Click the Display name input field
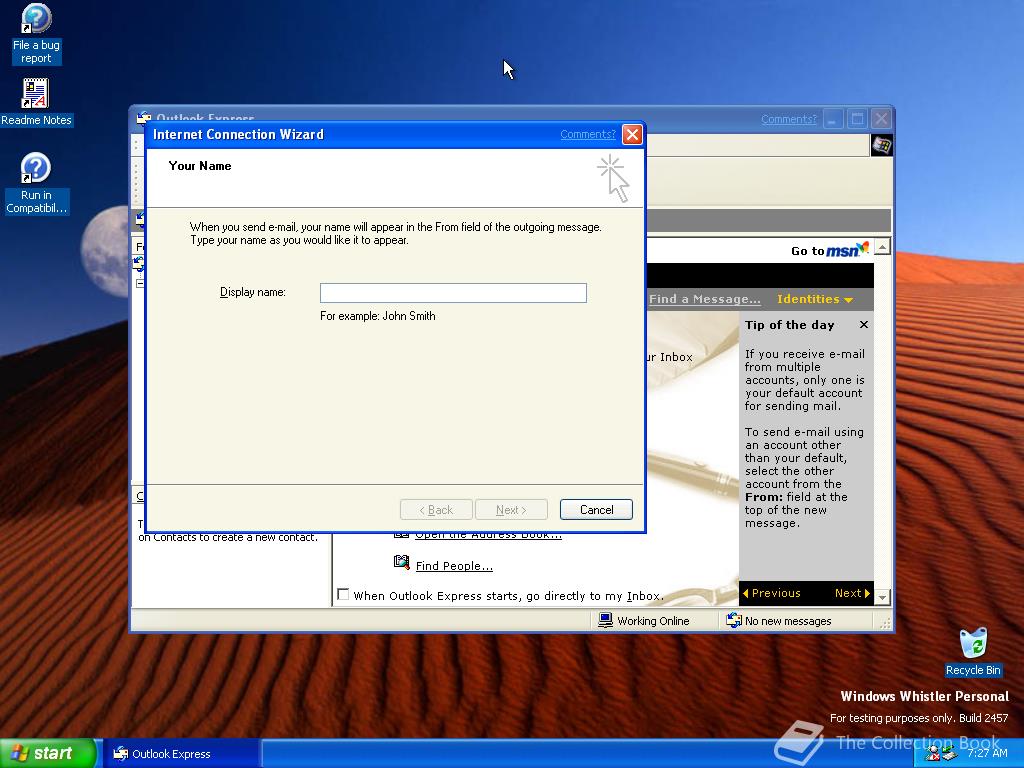 click(453, 293)
